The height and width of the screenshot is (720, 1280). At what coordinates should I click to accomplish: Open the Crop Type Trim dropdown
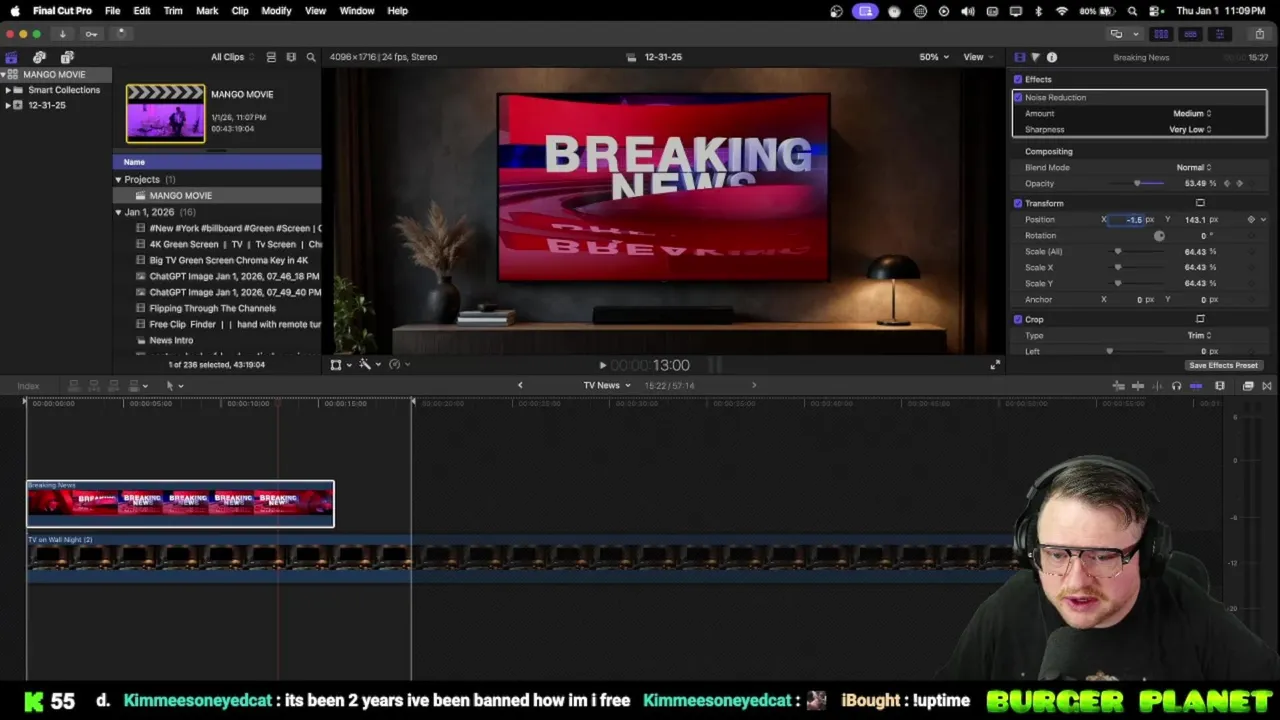pos(1199,335)
